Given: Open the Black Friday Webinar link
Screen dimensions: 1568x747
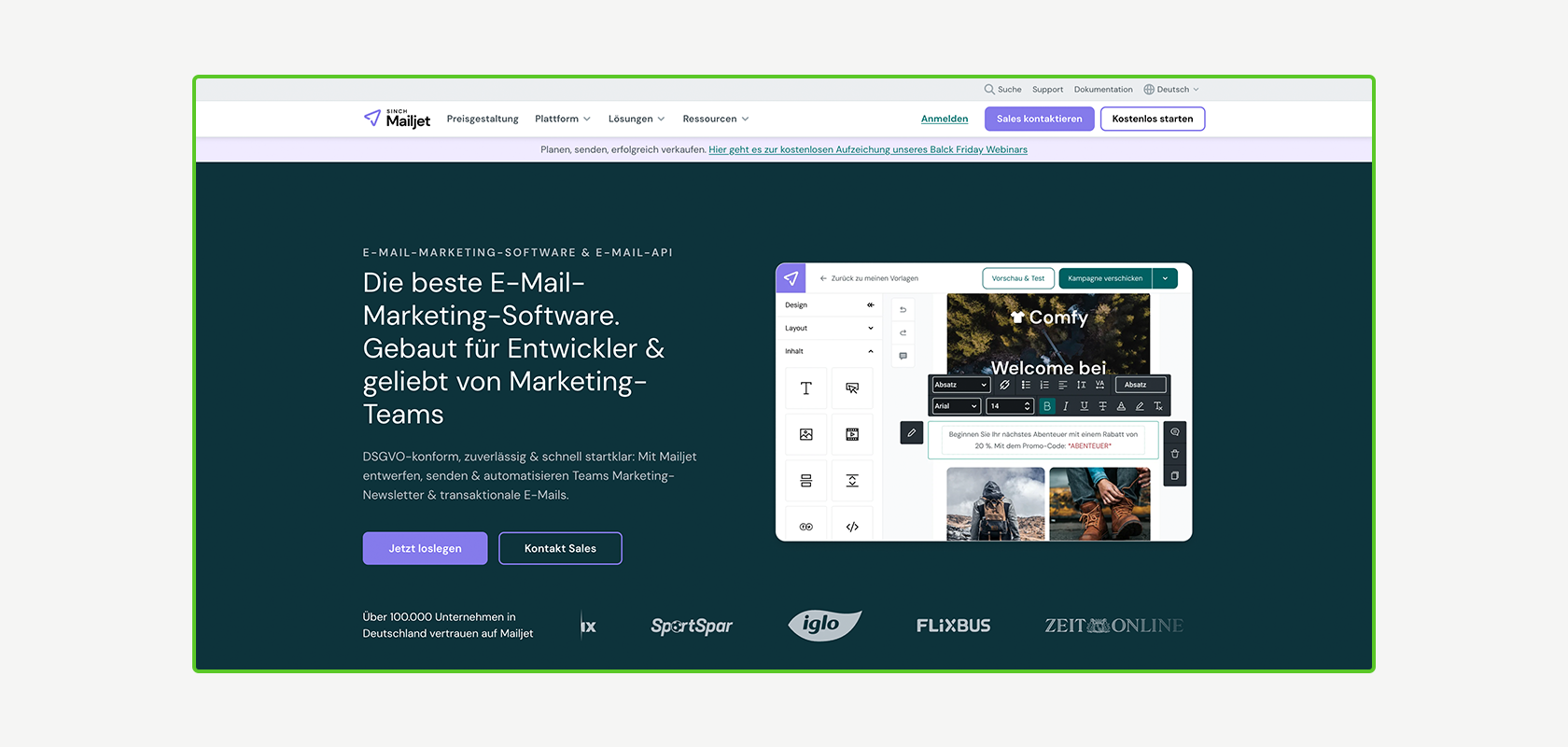Looking at the screenshot, I should click(868, 149).
